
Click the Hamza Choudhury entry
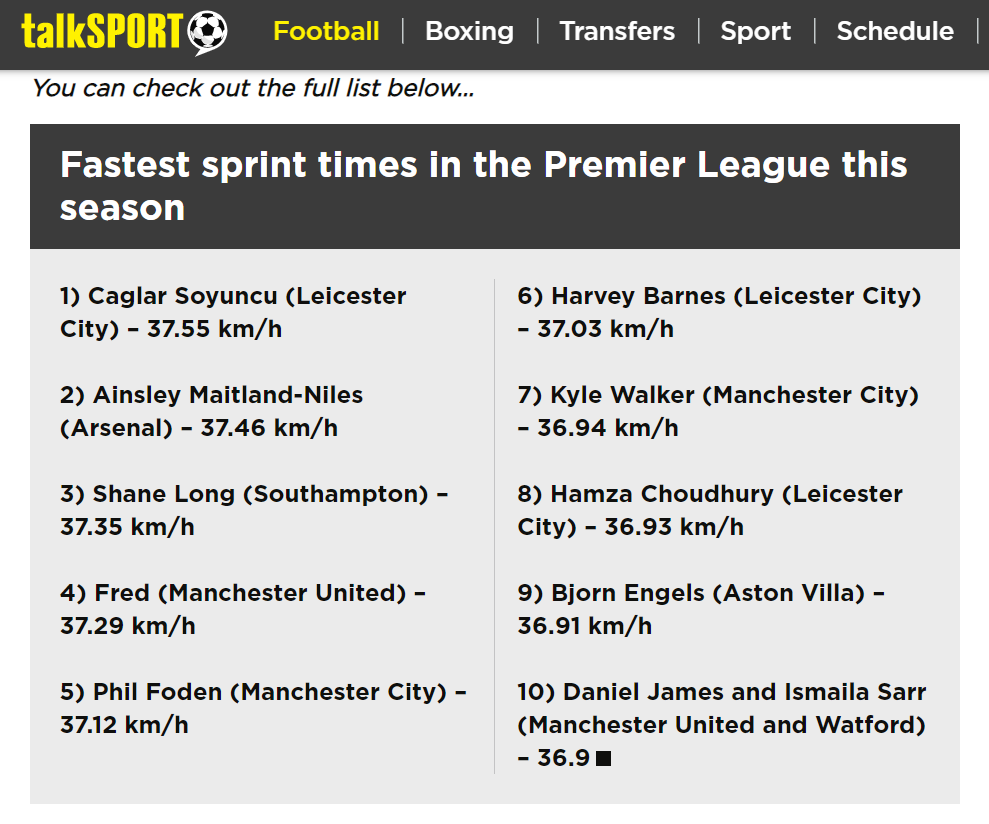(x=710, y=510)
